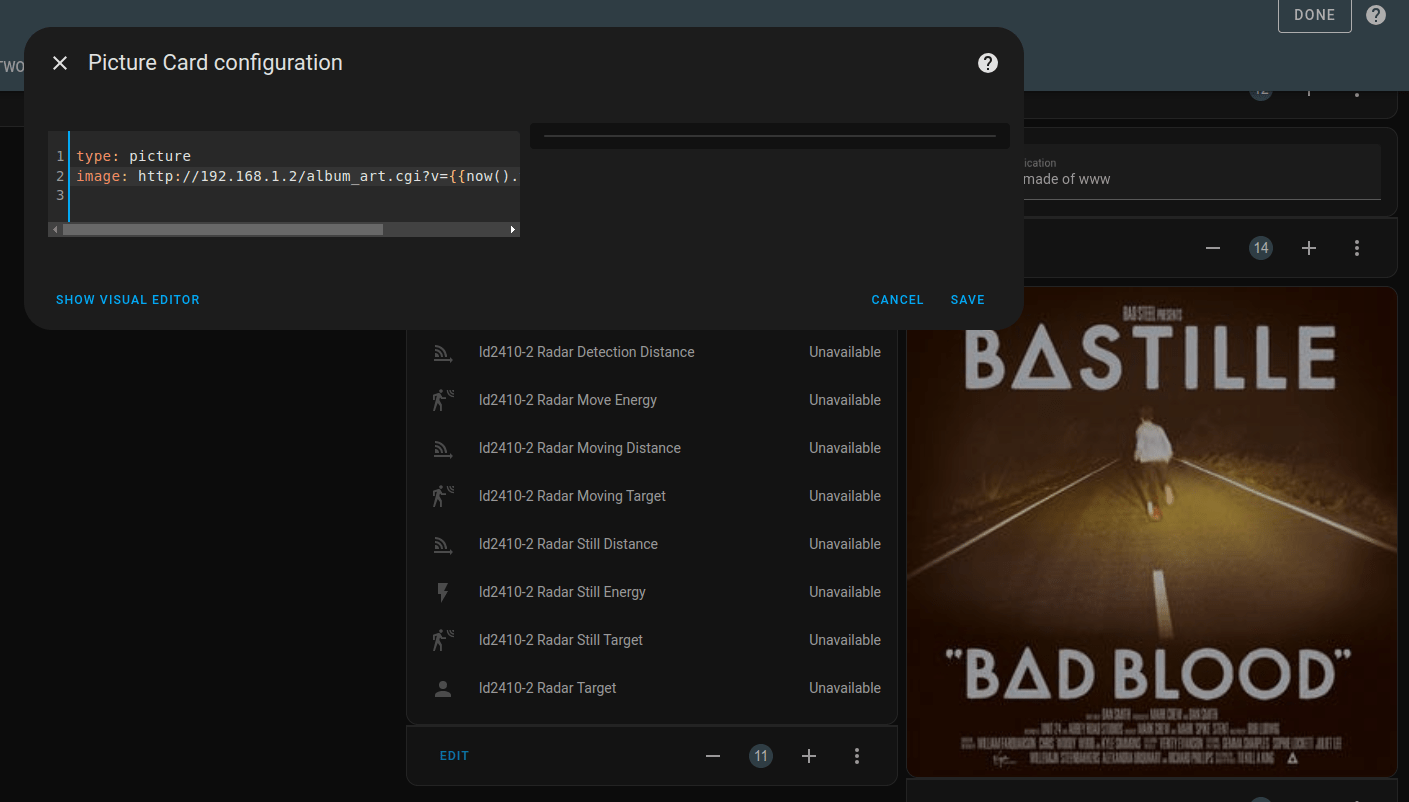Cancel the card configuration

pyautogui.click(x=897, y=300)
